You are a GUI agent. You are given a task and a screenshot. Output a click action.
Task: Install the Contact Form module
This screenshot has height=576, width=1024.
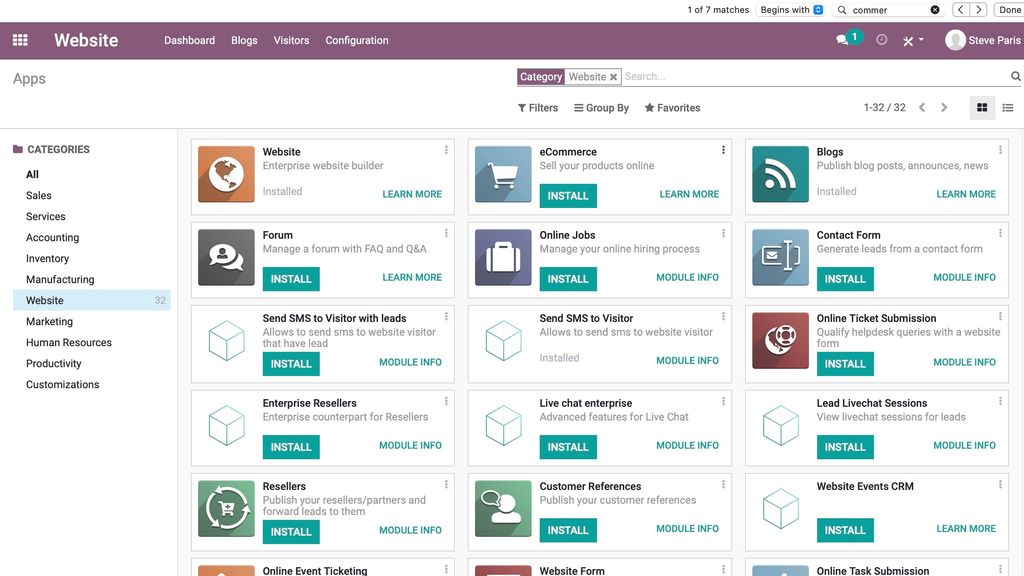845,279
